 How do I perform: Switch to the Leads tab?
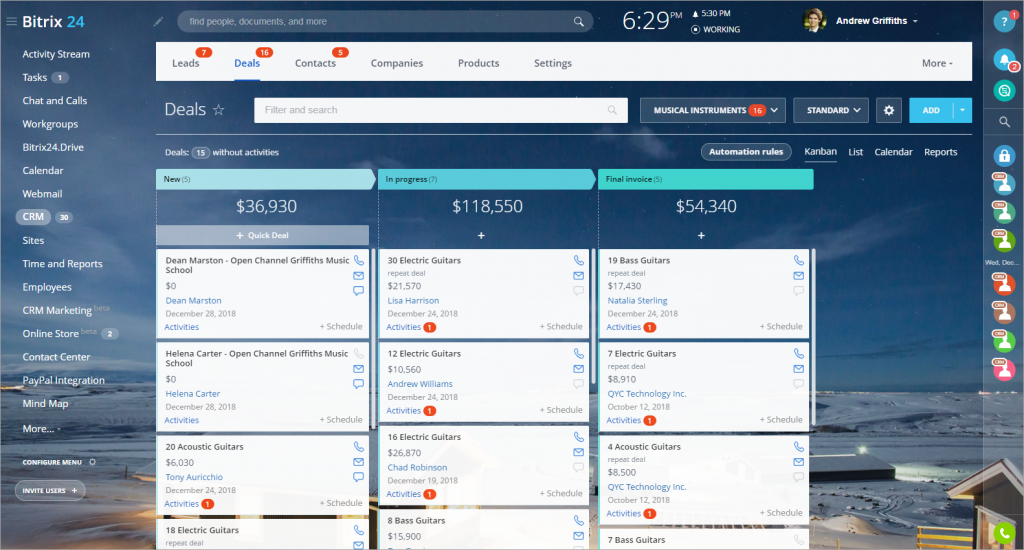[x=185, y=63]
